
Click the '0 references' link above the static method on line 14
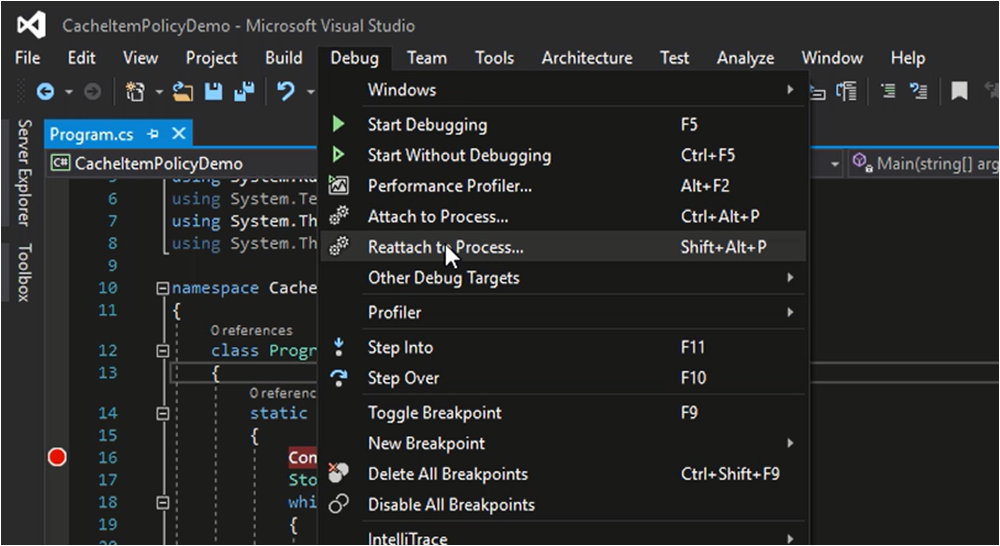pos(283,393)
